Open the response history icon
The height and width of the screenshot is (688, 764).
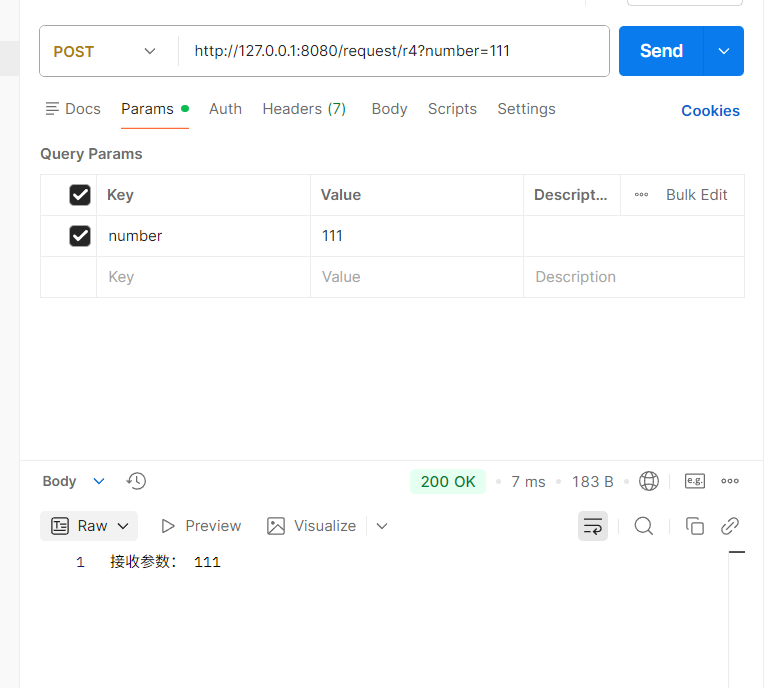click(136, 481)
